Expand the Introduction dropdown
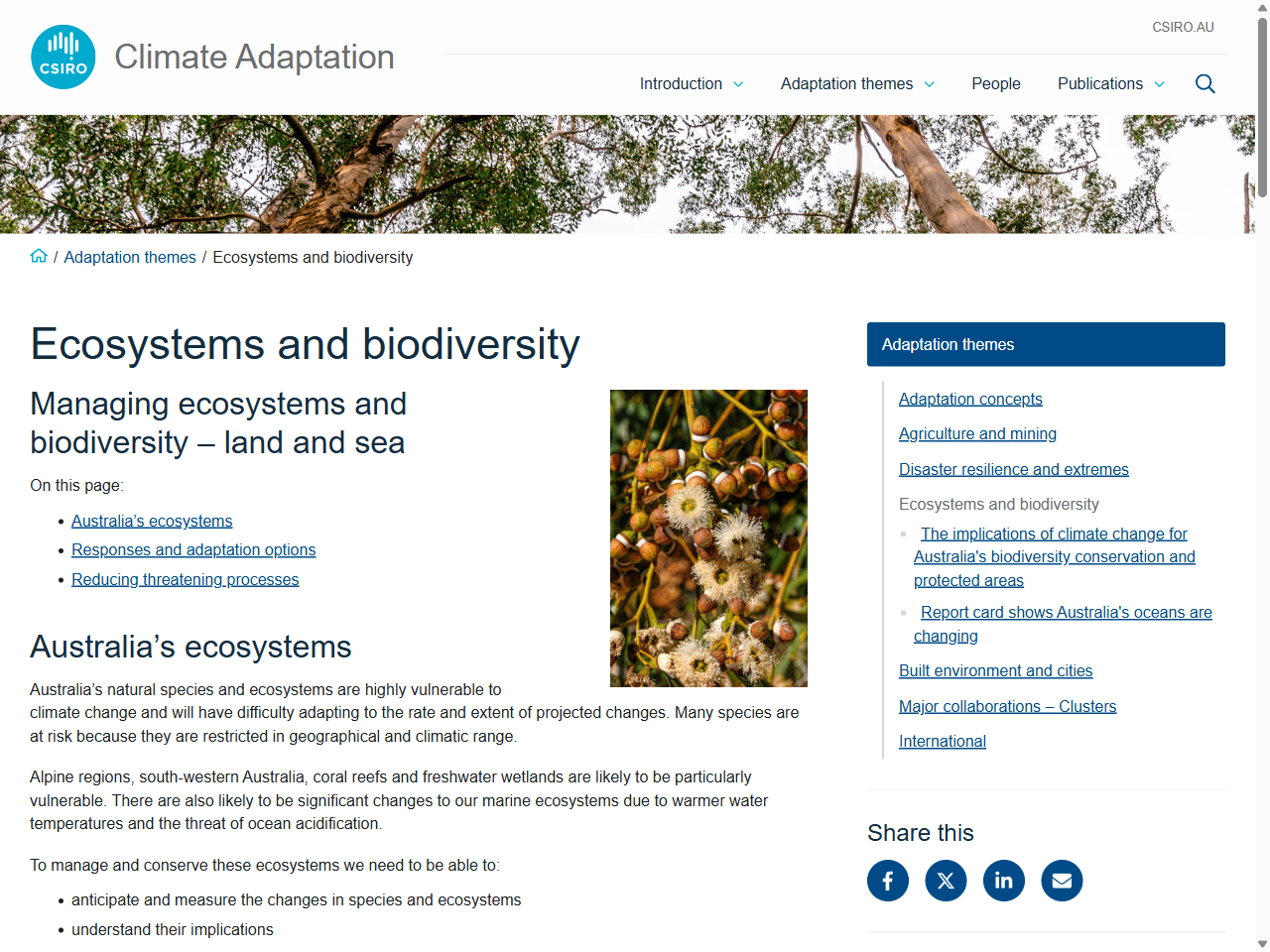 coord(692,84)
